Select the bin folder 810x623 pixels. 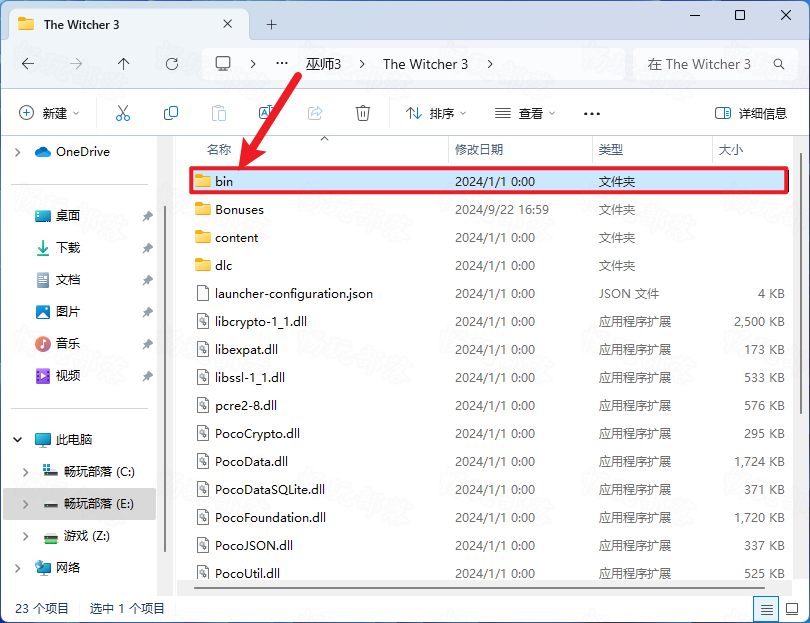(489, 181)
